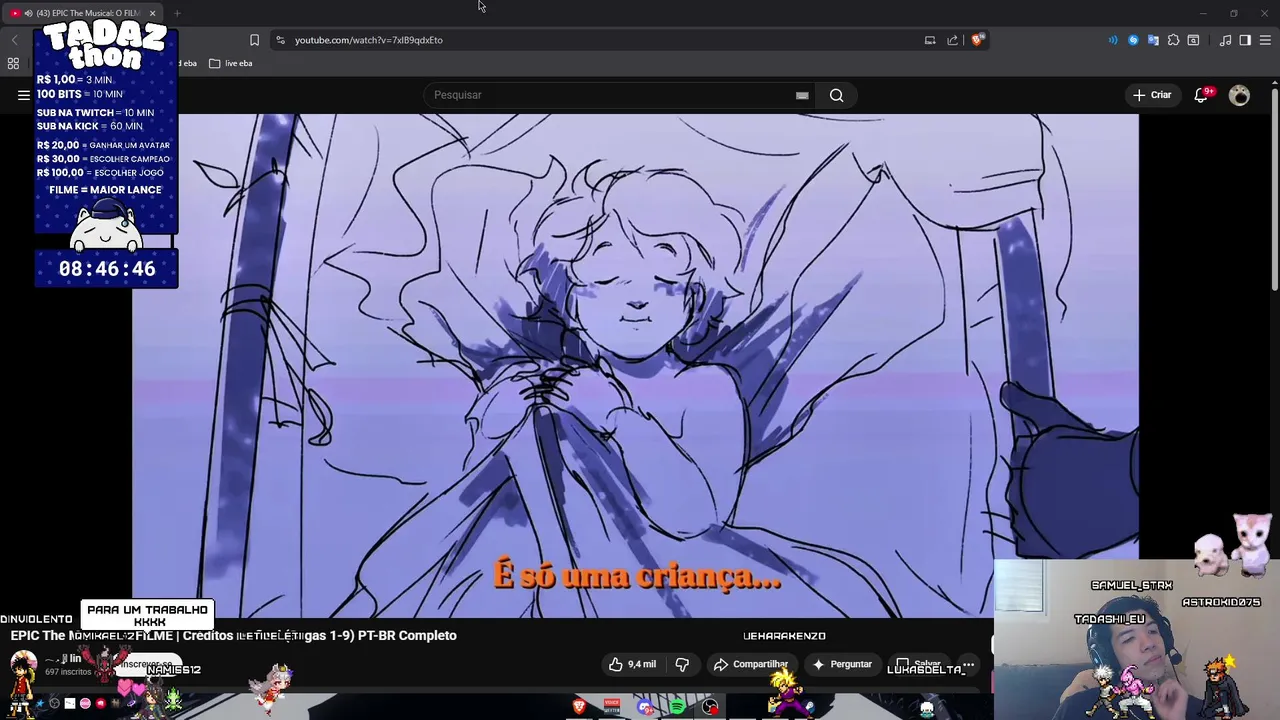
Task: Click the tab search icon in toolbar
Action: 1193,40
